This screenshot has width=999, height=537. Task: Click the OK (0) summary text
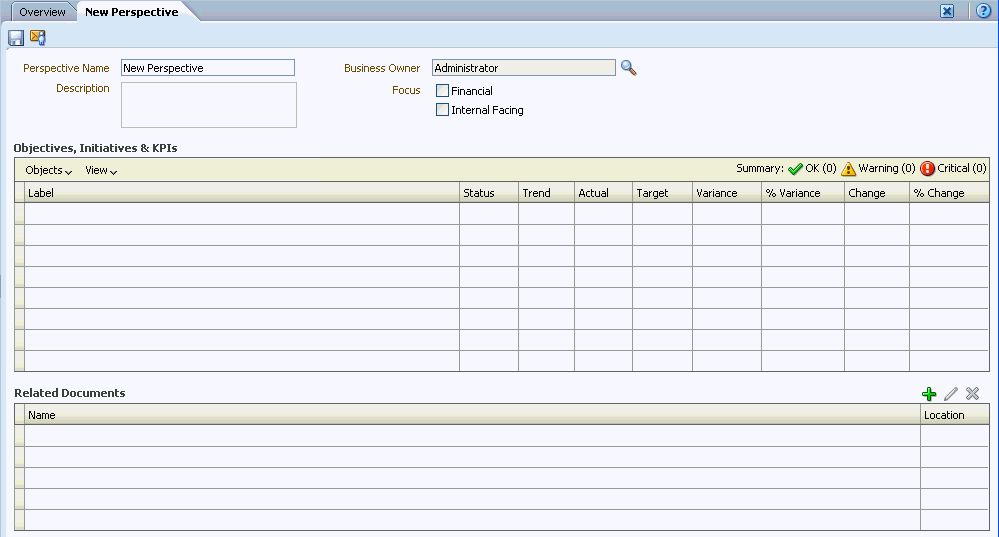821,168
